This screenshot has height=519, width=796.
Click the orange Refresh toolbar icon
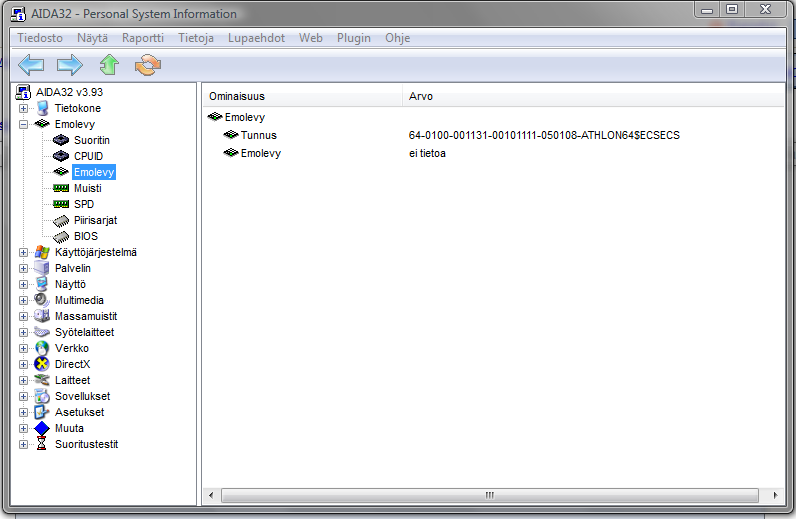(x=148, y=65)
